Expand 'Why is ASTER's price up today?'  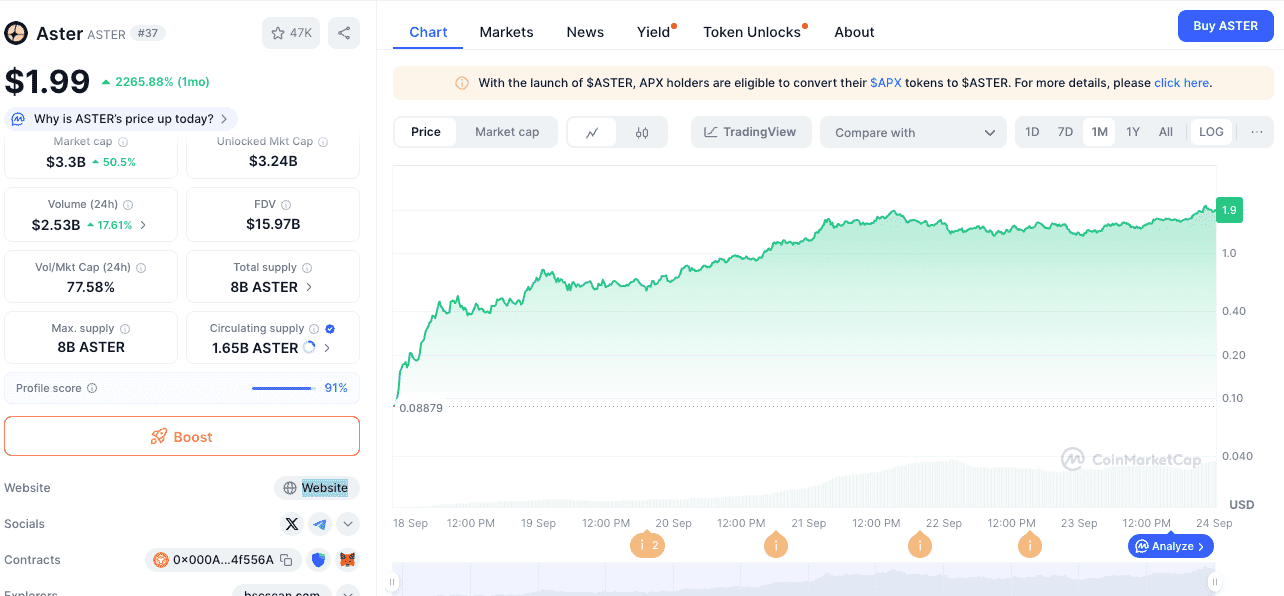(121, 119)
